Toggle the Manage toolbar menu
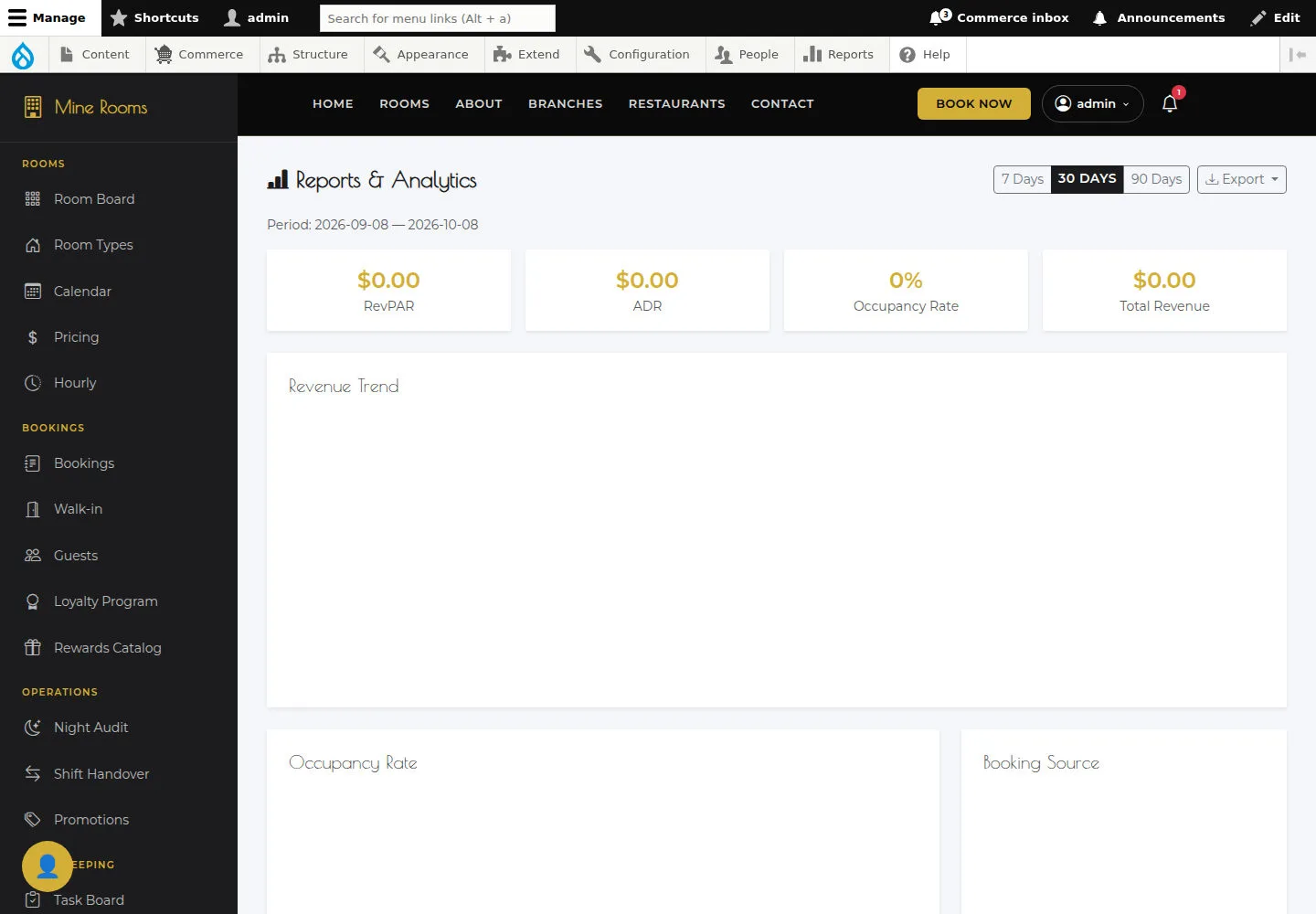This screenshot has height=914, width=1316. (48, 18)
